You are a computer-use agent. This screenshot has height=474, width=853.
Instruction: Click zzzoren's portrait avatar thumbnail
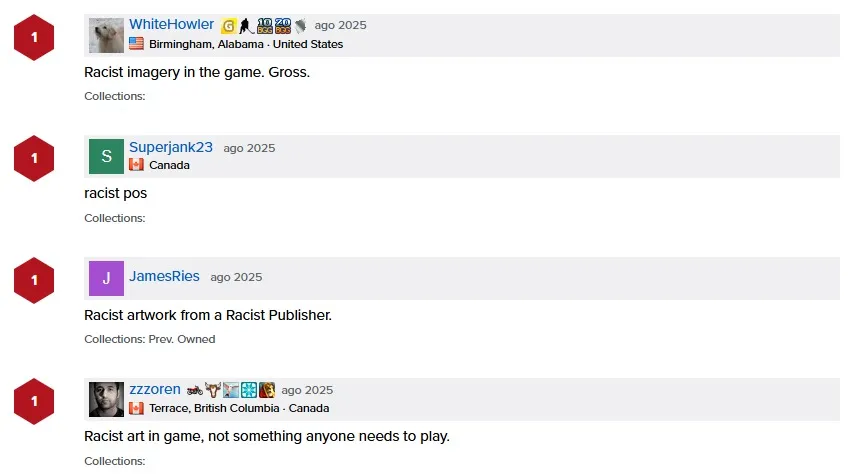click(x=106, y=399)
